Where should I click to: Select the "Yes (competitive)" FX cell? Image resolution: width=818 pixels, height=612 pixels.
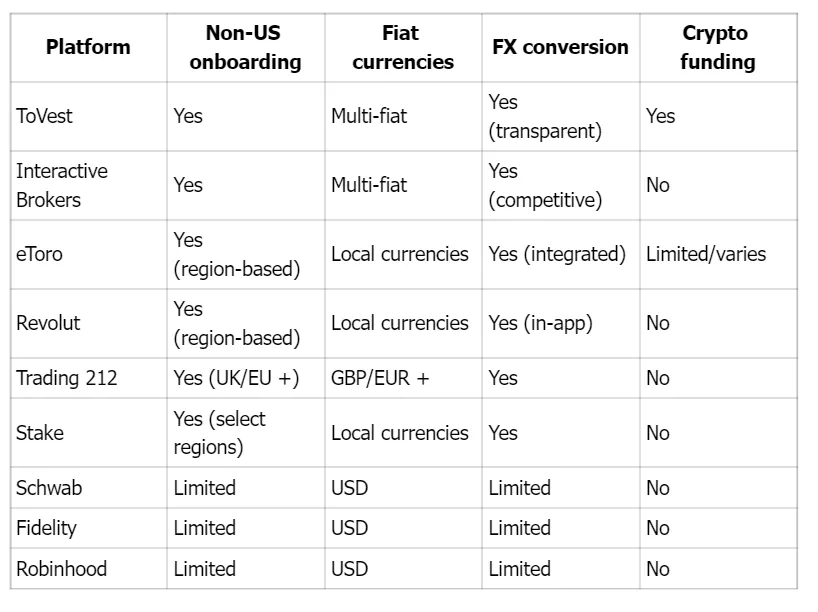tap(546, 185)
